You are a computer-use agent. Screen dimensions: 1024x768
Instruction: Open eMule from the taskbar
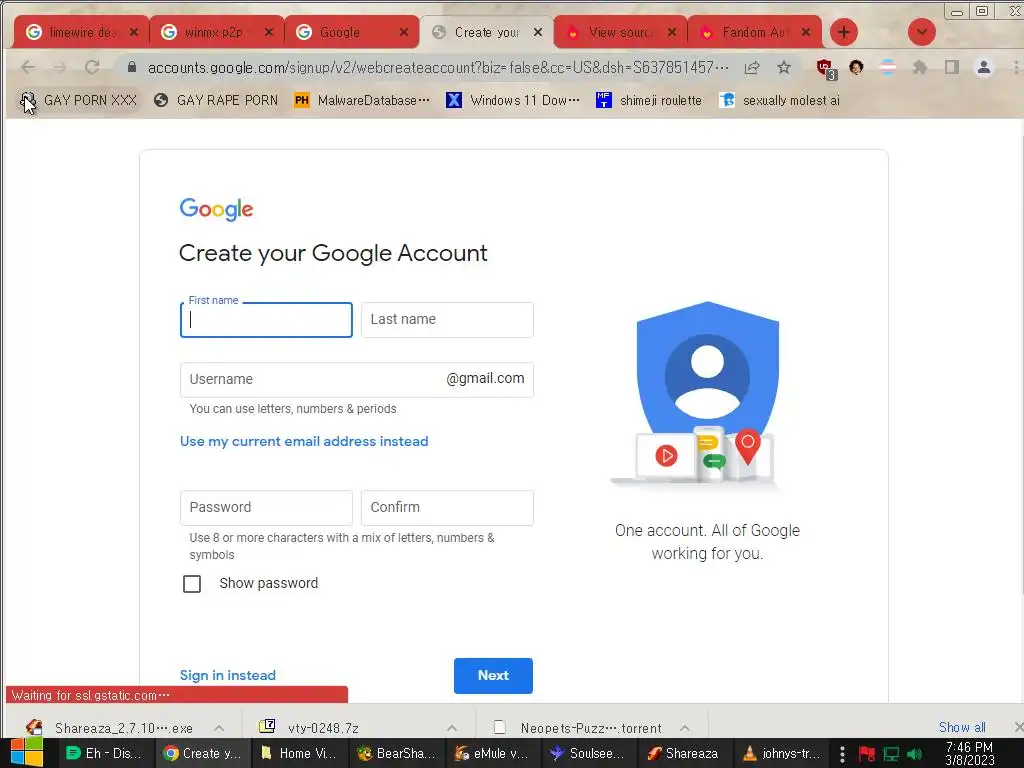coord(492,753)
